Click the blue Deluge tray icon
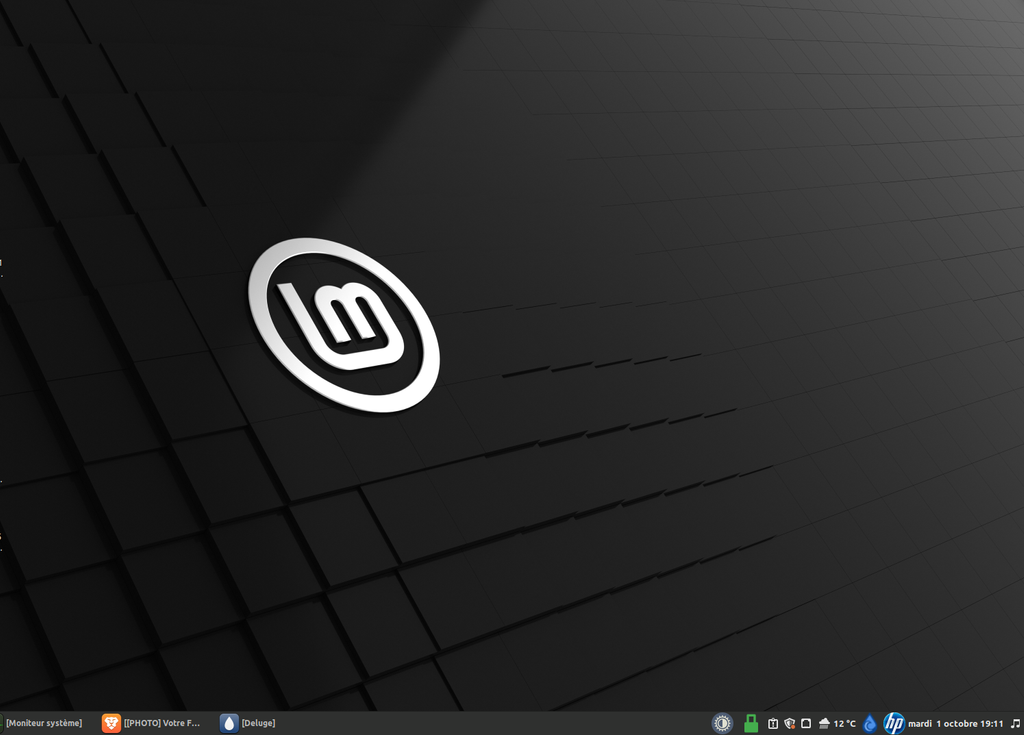Screen dimensions: 1024x735 [870, 723]
